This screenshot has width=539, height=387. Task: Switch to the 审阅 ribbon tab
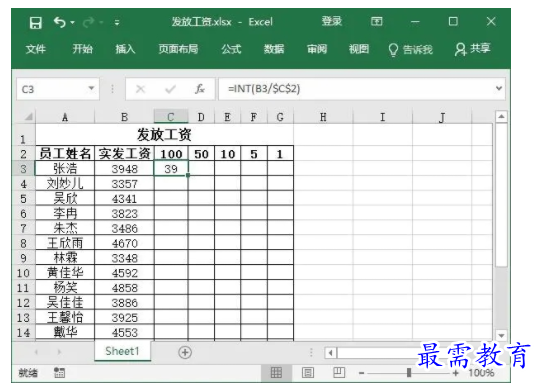click(317, 49)
